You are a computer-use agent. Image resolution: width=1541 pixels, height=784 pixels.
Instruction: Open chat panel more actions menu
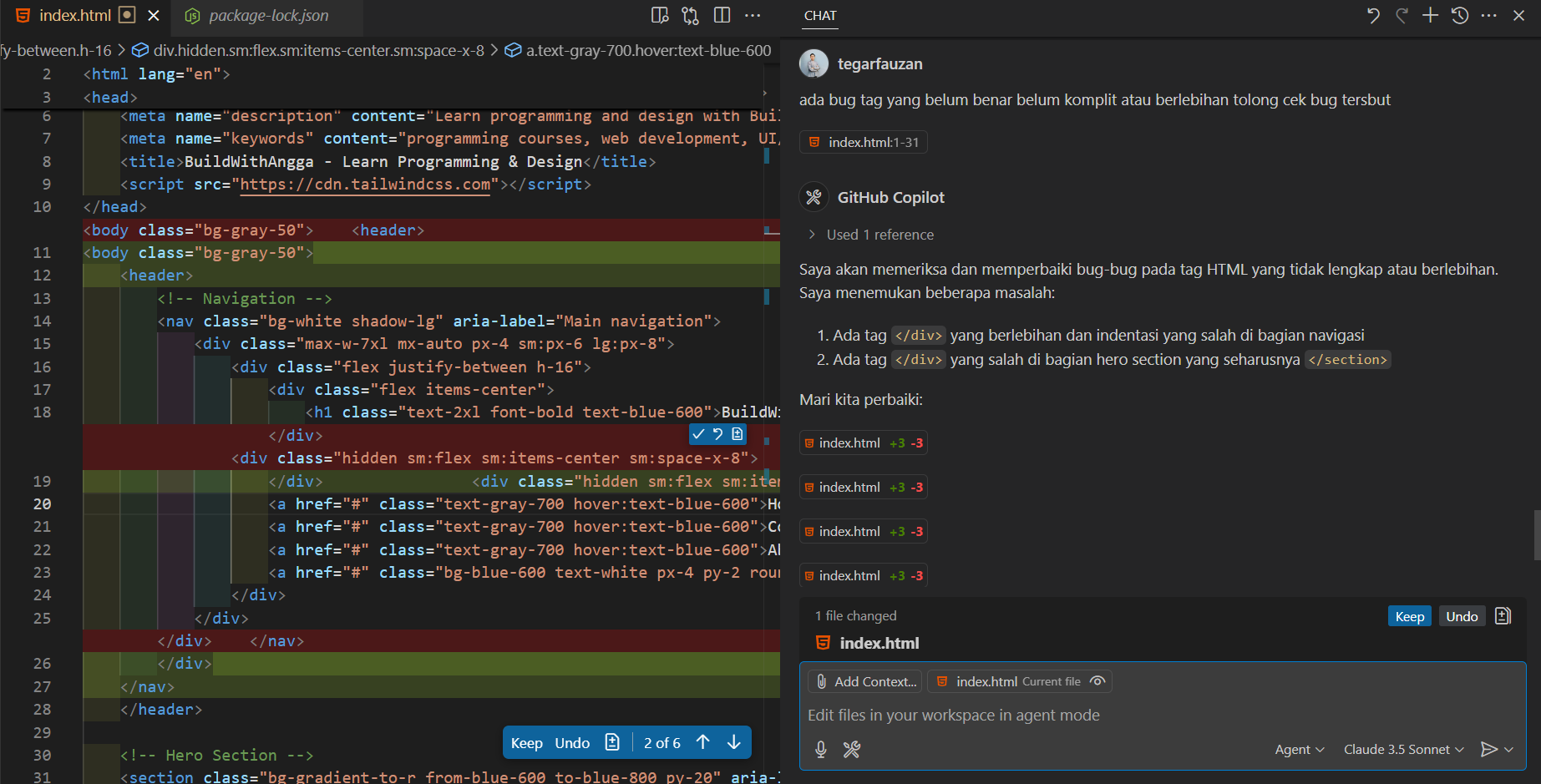pyautogui.click(x=1489, y=15)
